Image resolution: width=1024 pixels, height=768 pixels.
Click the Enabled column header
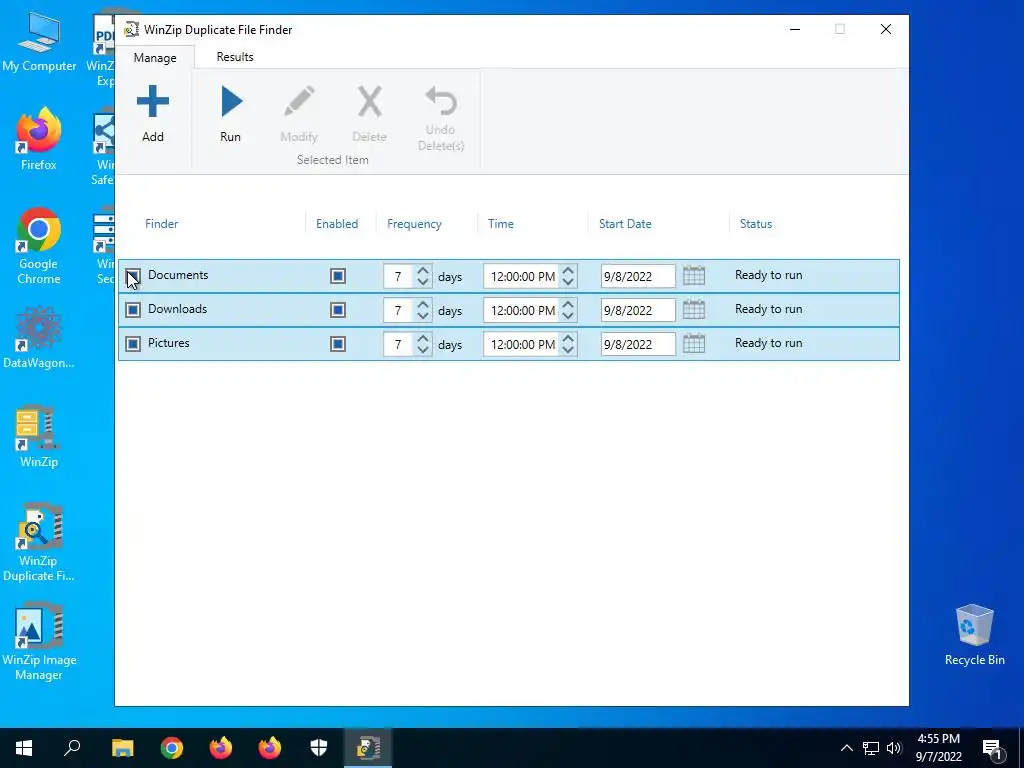[337, 223]
